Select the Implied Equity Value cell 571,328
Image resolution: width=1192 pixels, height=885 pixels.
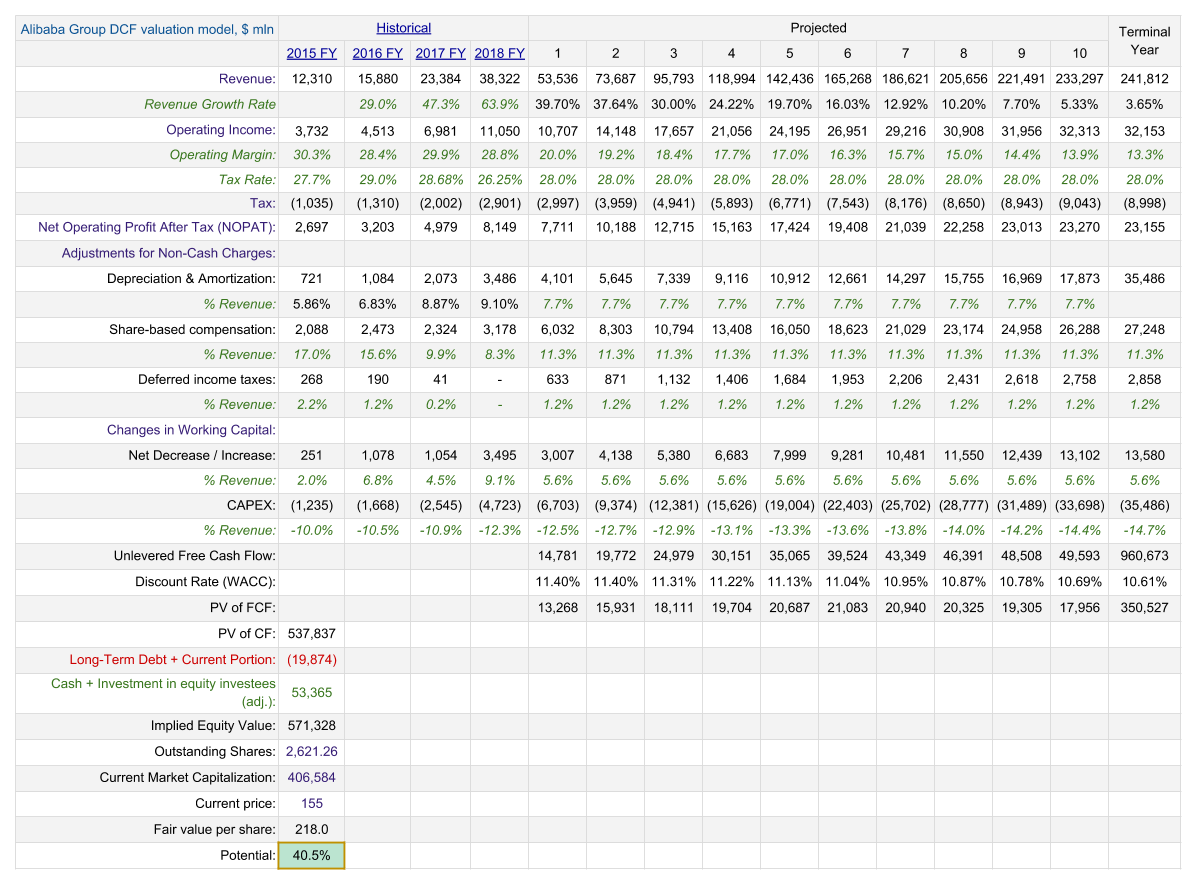(x=311, y=726)
